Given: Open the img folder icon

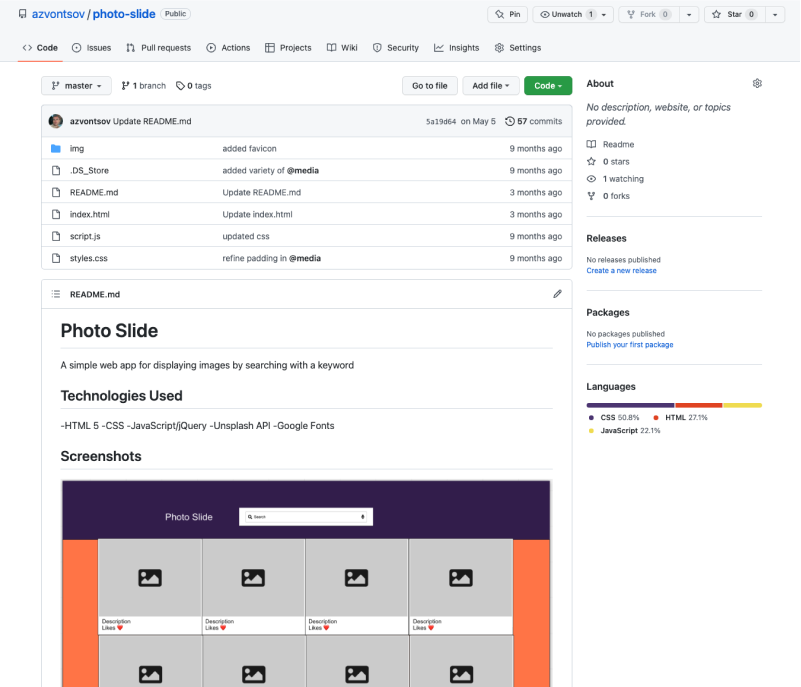Looking at the screenshot, I should [56, 149].
